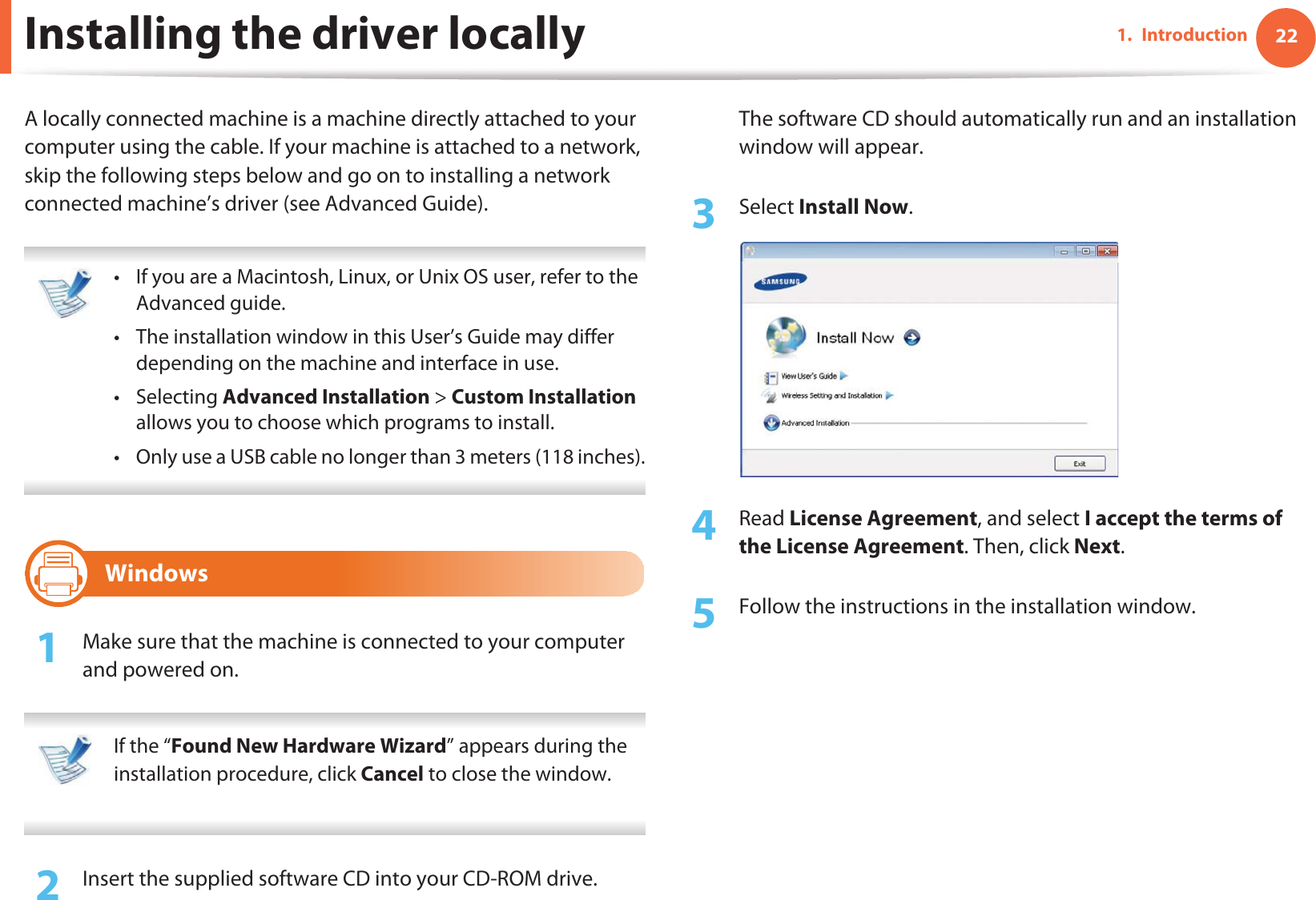Click "Insert the supplied software CD" step text
This screenshot has width=1316, height=900.
coord(340,878)
